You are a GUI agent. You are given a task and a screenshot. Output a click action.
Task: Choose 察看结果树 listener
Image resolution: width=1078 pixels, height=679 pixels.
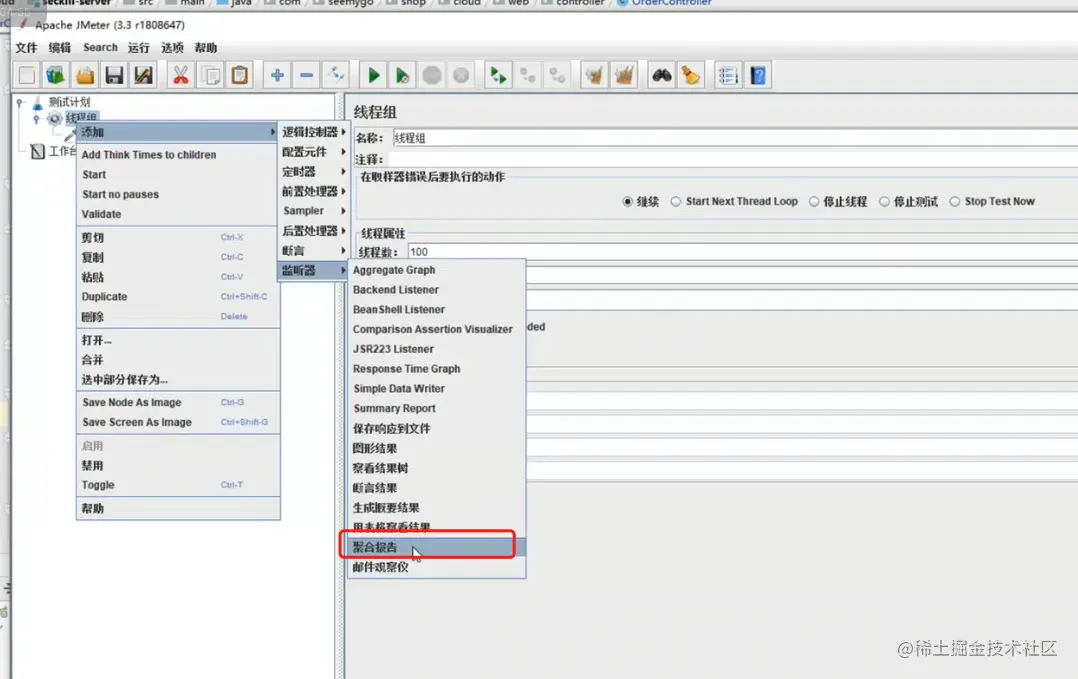pos(437,468)
